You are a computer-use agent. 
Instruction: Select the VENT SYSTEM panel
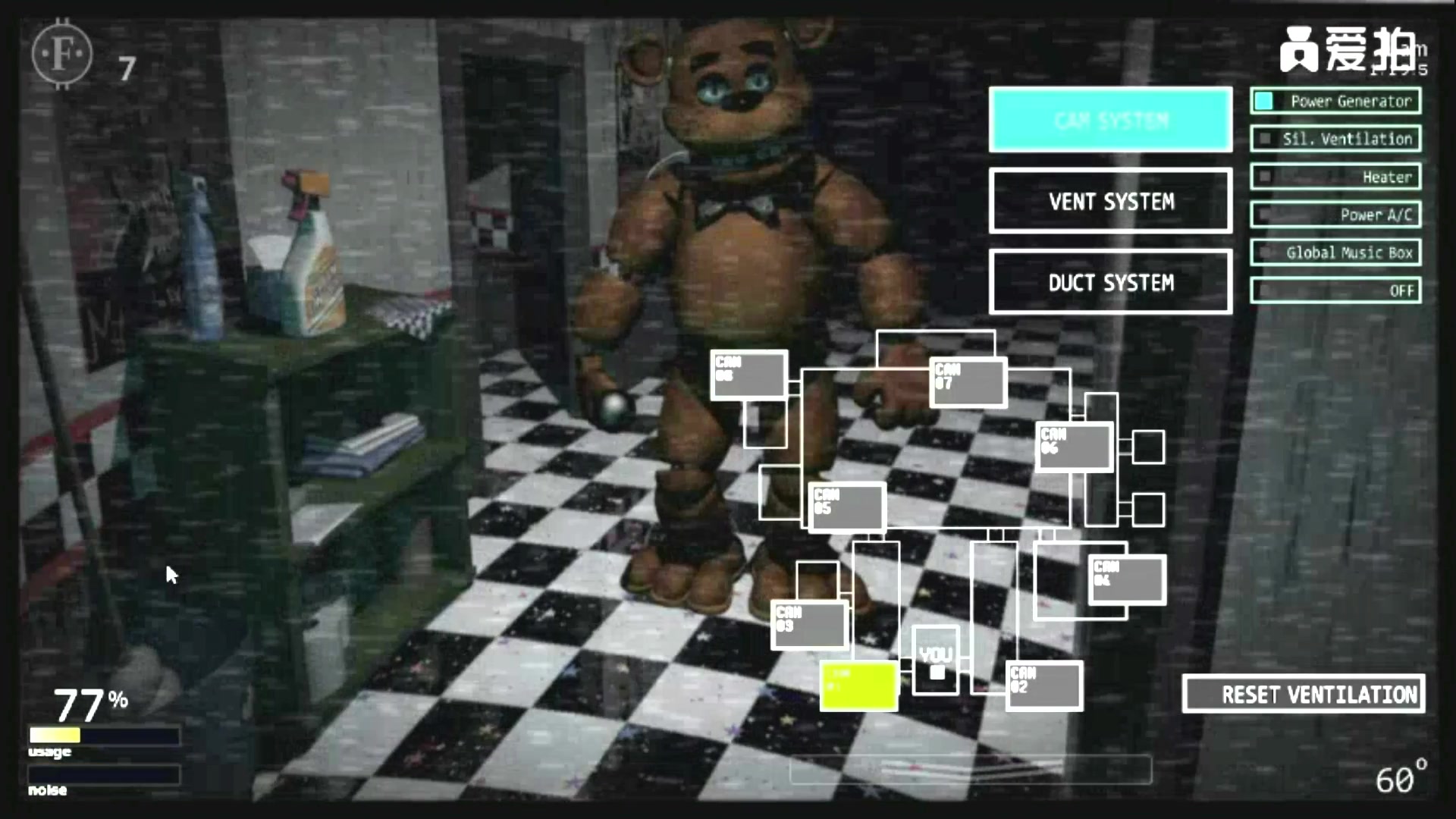(x=1112, y=202)
